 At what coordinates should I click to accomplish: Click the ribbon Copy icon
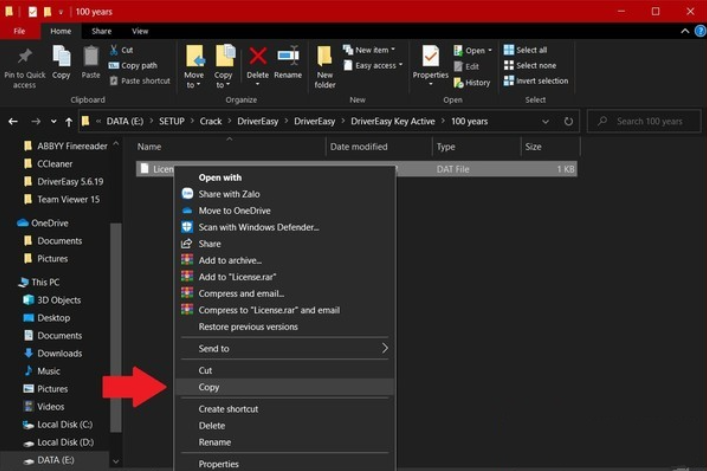(x=61, y=56)
